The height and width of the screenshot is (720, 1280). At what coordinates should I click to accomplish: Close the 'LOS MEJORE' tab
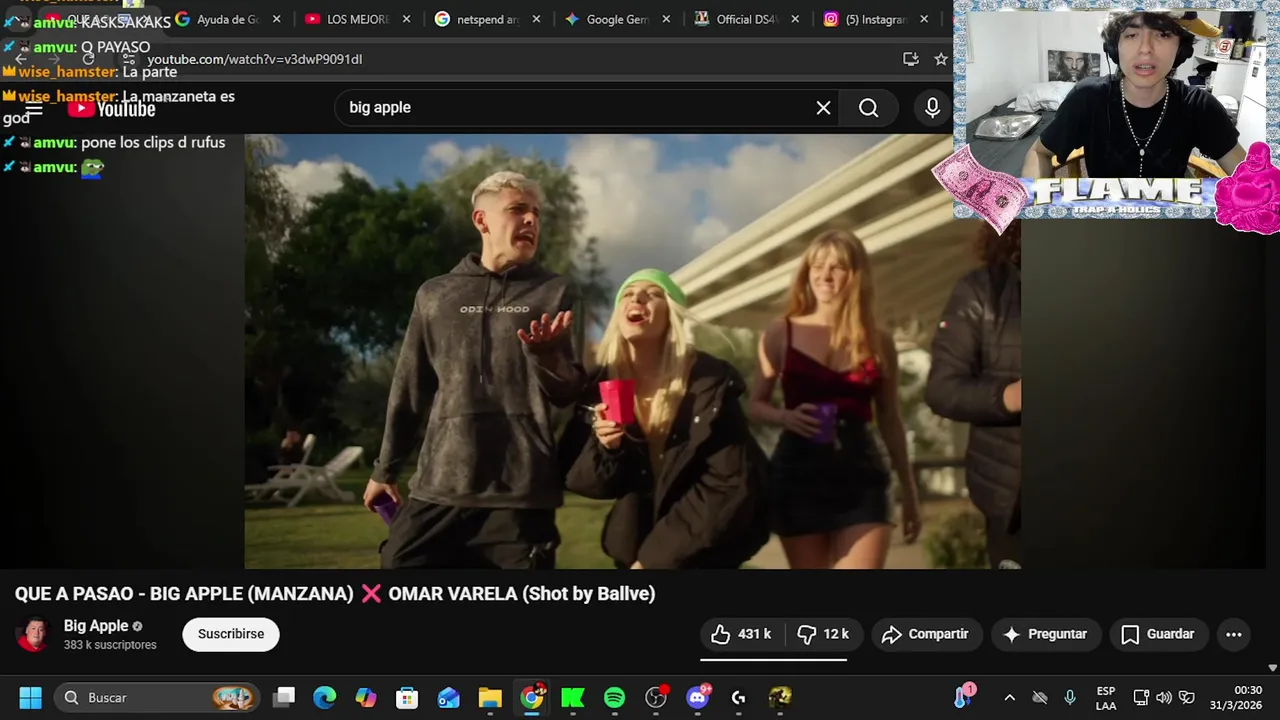tap(407, 19)
